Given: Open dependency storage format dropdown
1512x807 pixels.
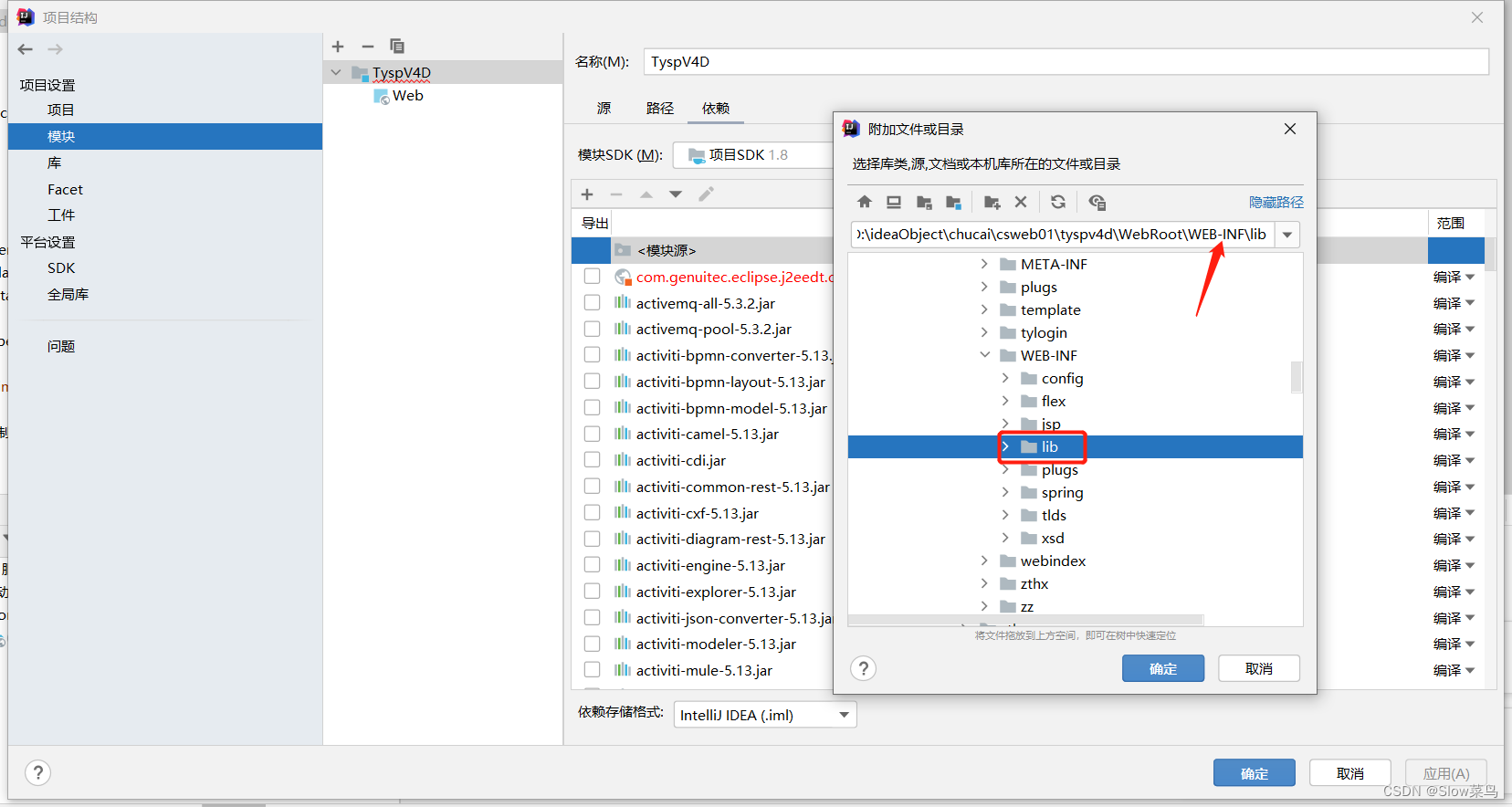Looking at the screenshot, I should coord(765,715).
